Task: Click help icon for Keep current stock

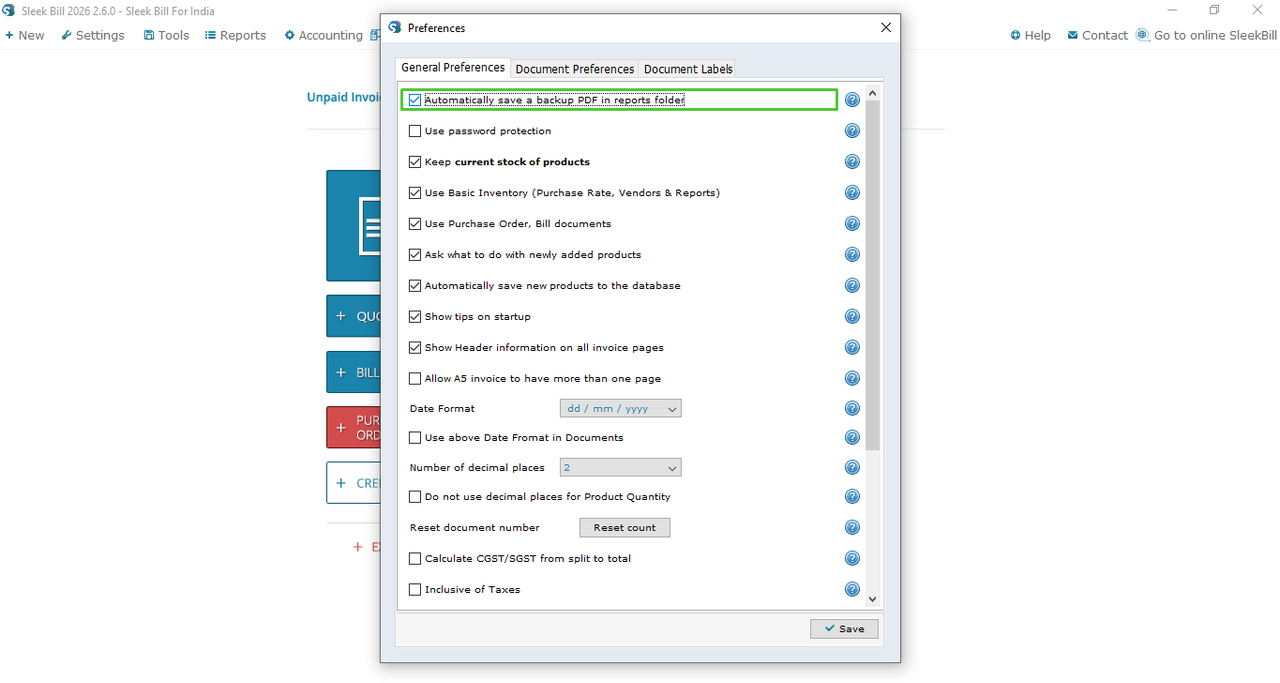Action: [852, 162]
